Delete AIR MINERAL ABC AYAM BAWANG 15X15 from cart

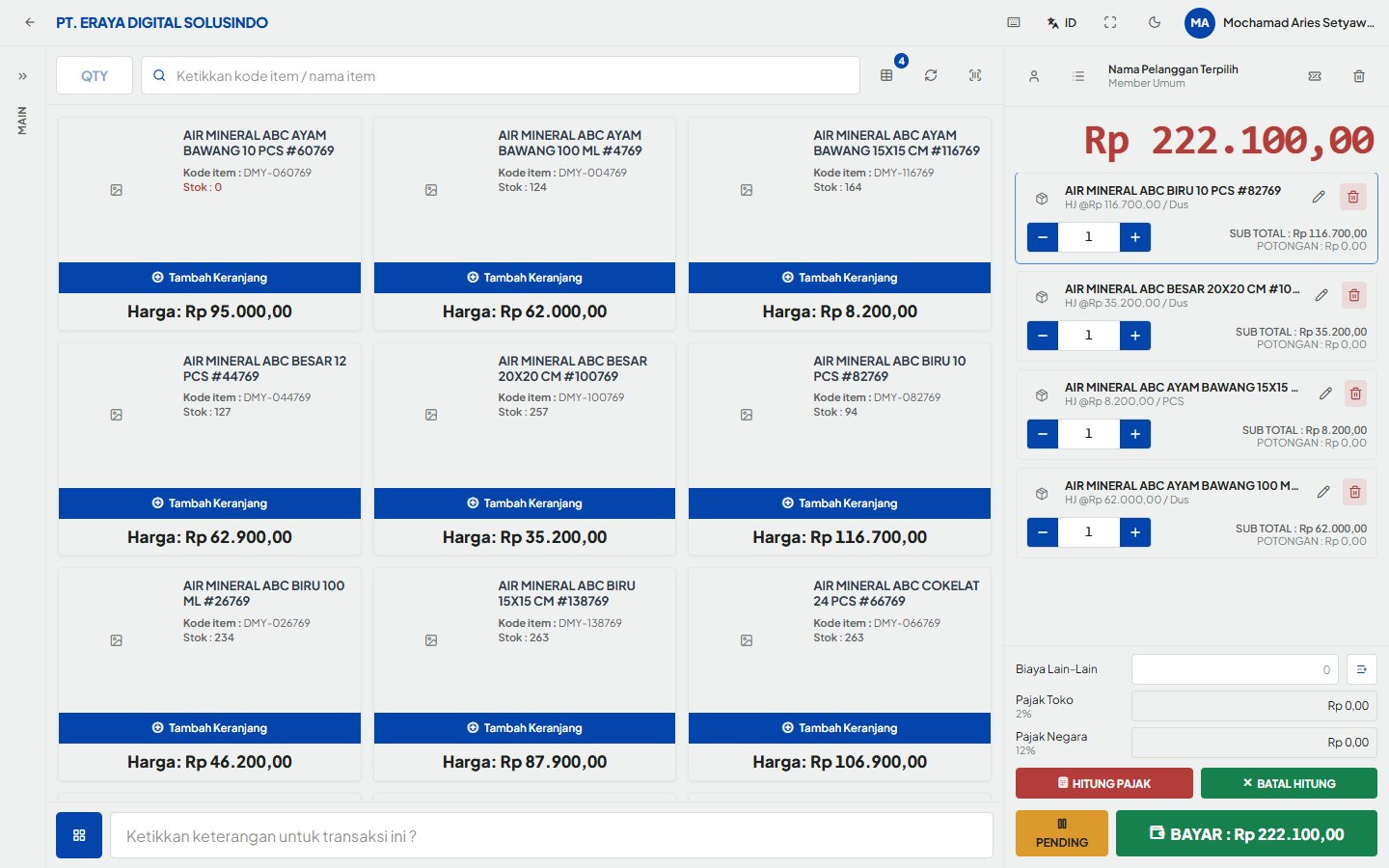[1355, 393]
